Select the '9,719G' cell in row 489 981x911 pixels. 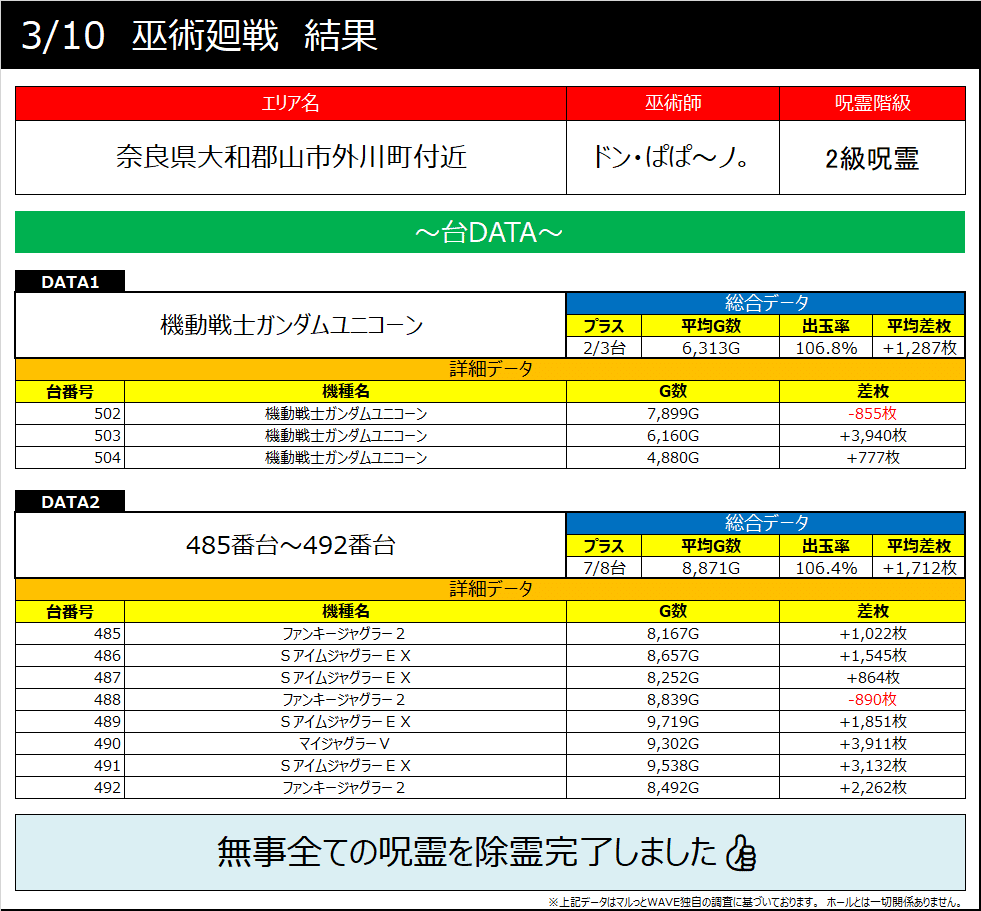pos(673,721)
